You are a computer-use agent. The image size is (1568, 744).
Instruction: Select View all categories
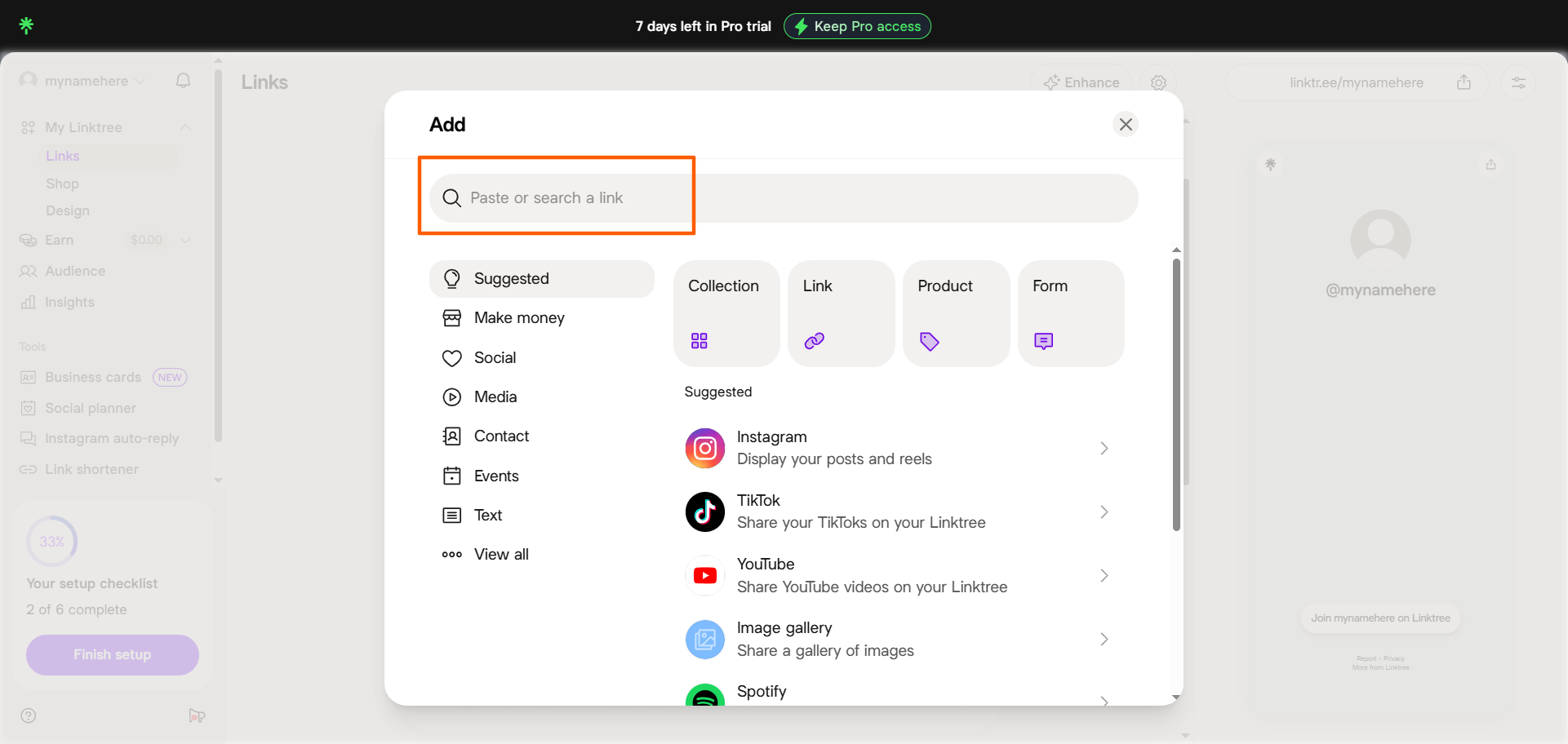pyautogui.click(x=542, y=555)
